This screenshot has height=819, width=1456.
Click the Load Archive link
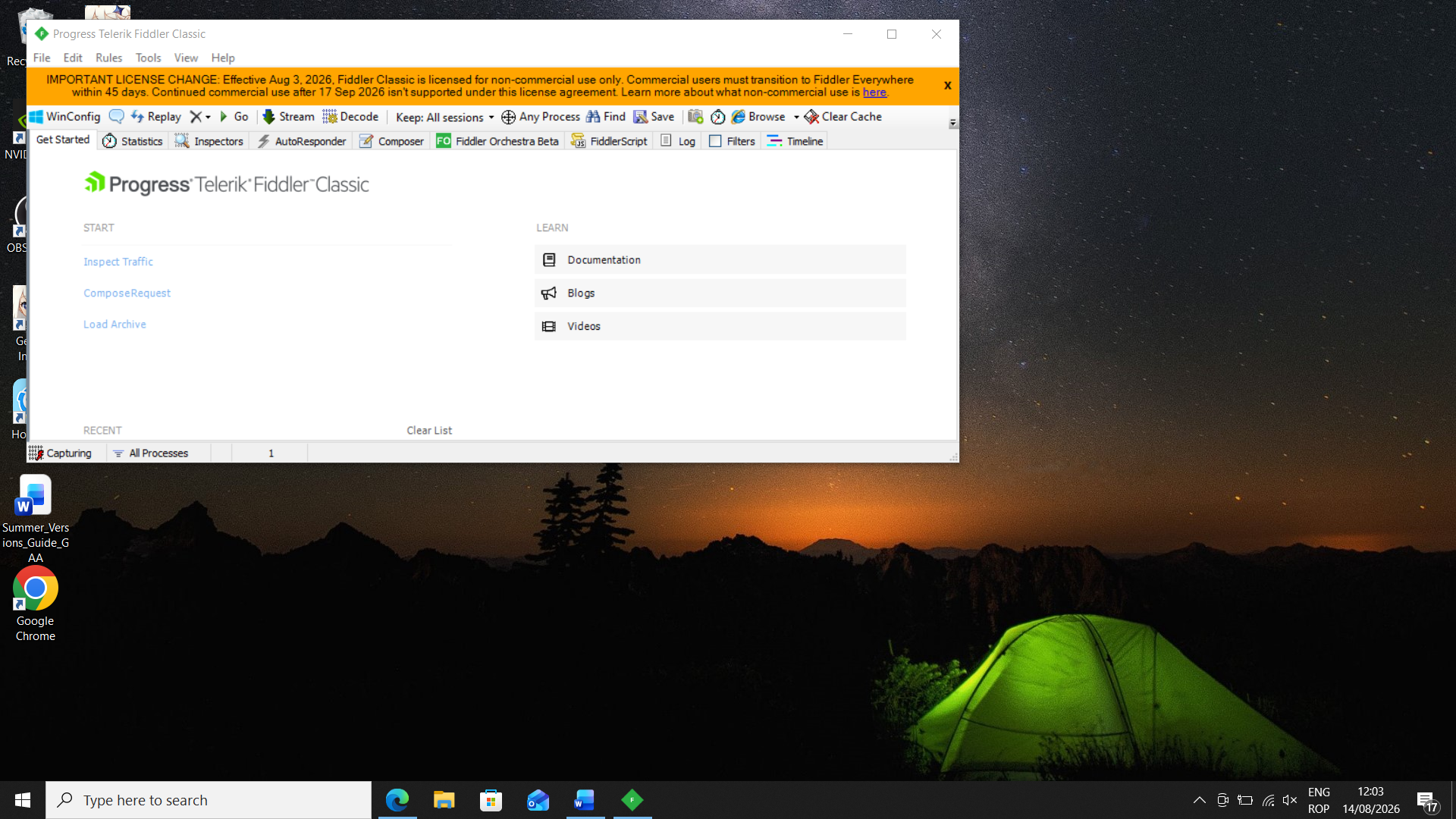(115, 325)
